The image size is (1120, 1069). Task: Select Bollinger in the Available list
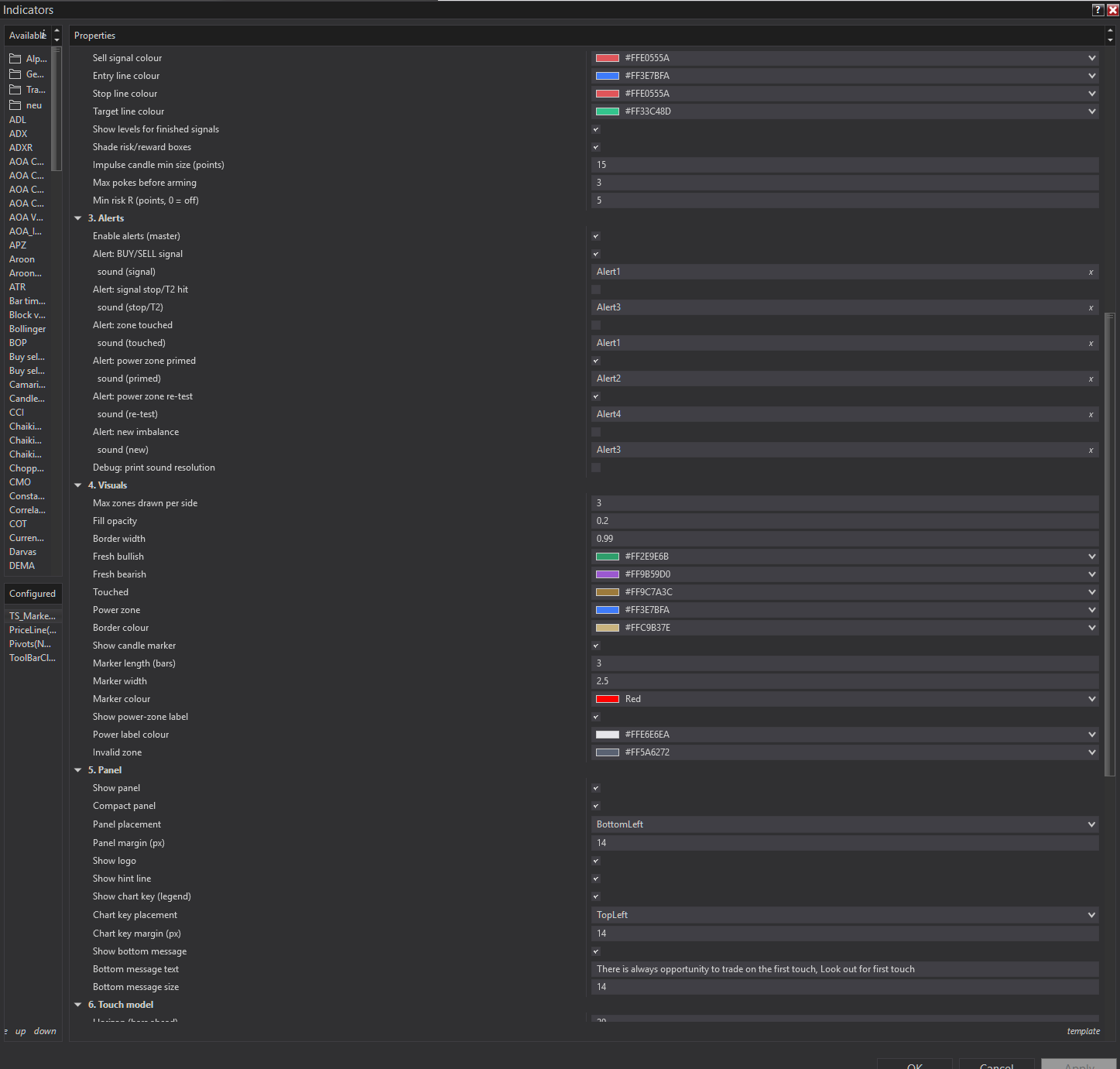[x=28, y=329]
